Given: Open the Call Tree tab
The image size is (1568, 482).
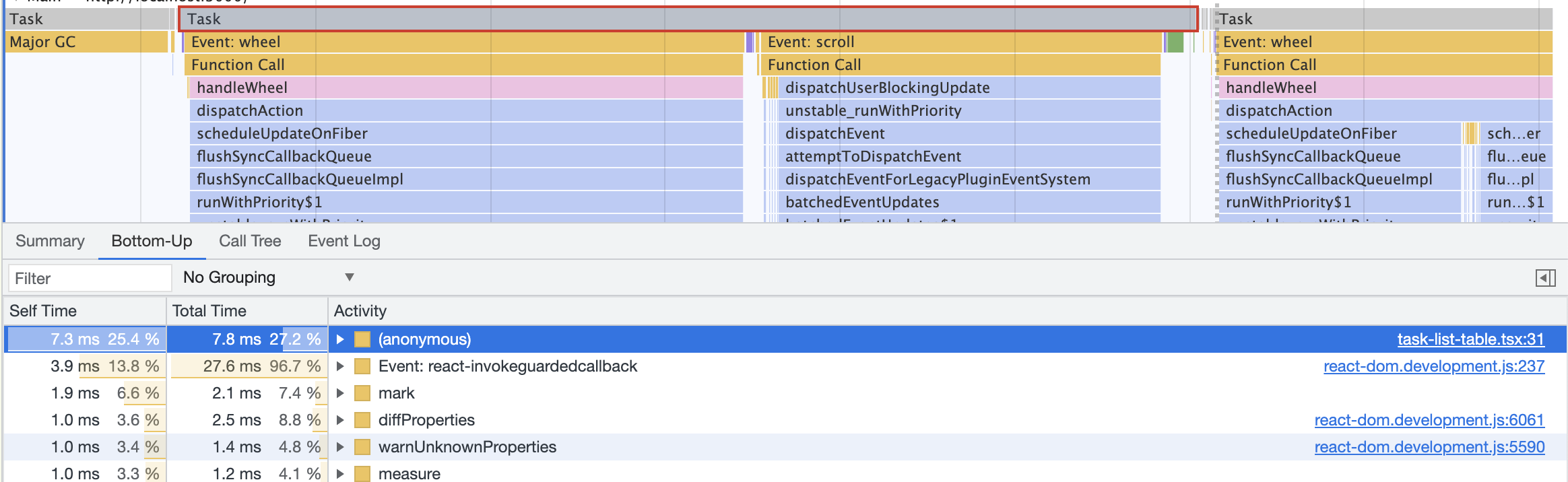Looking at the screenshot, I should (250, 241).
